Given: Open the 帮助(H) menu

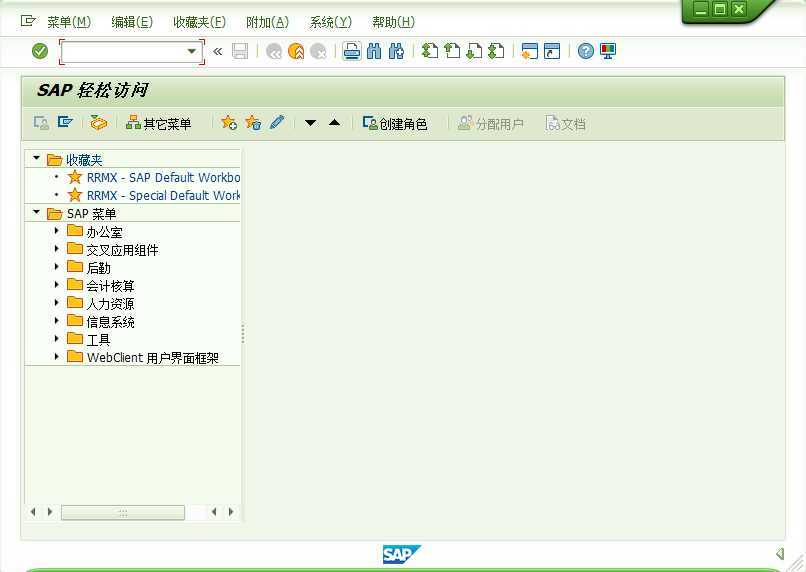Looking at the screenshot, I should 393,22.
